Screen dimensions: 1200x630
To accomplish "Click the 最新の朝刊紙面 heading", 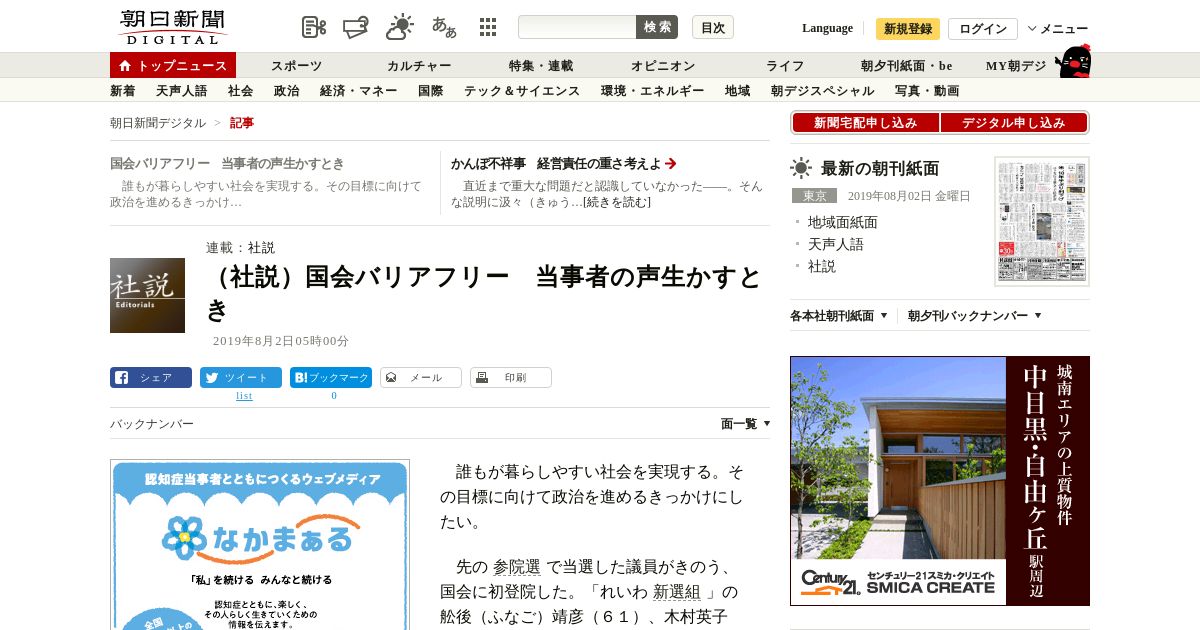I will click(x=880, y=168).
